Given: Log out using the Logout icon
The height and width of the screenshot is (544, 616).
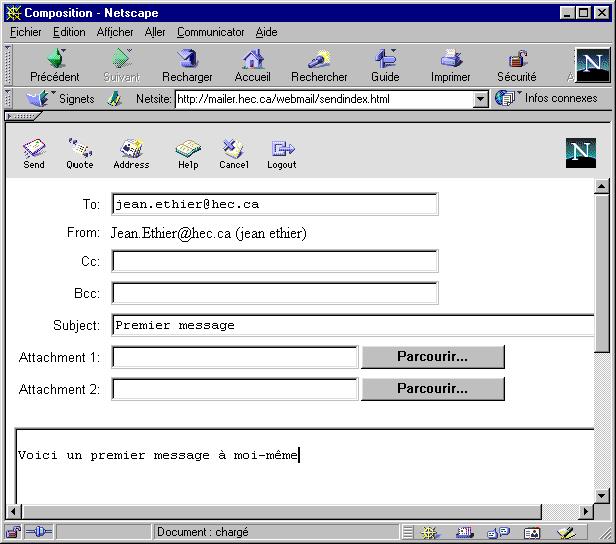Looking at the screenshot, I should pyautogui.click(x=282, y=148).
